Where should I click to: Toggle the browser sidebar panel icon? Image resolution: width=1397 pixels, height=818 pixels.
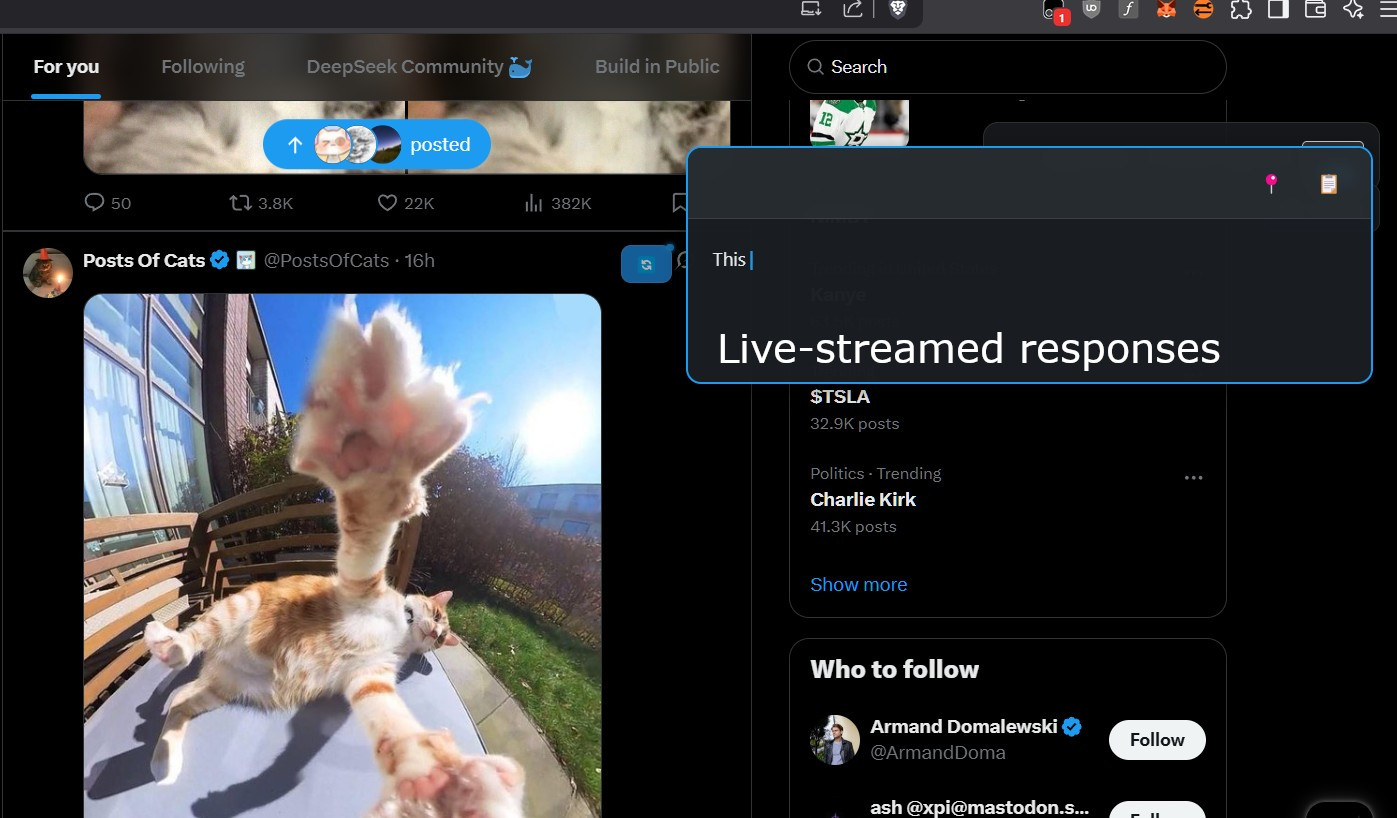[1278, 9]
